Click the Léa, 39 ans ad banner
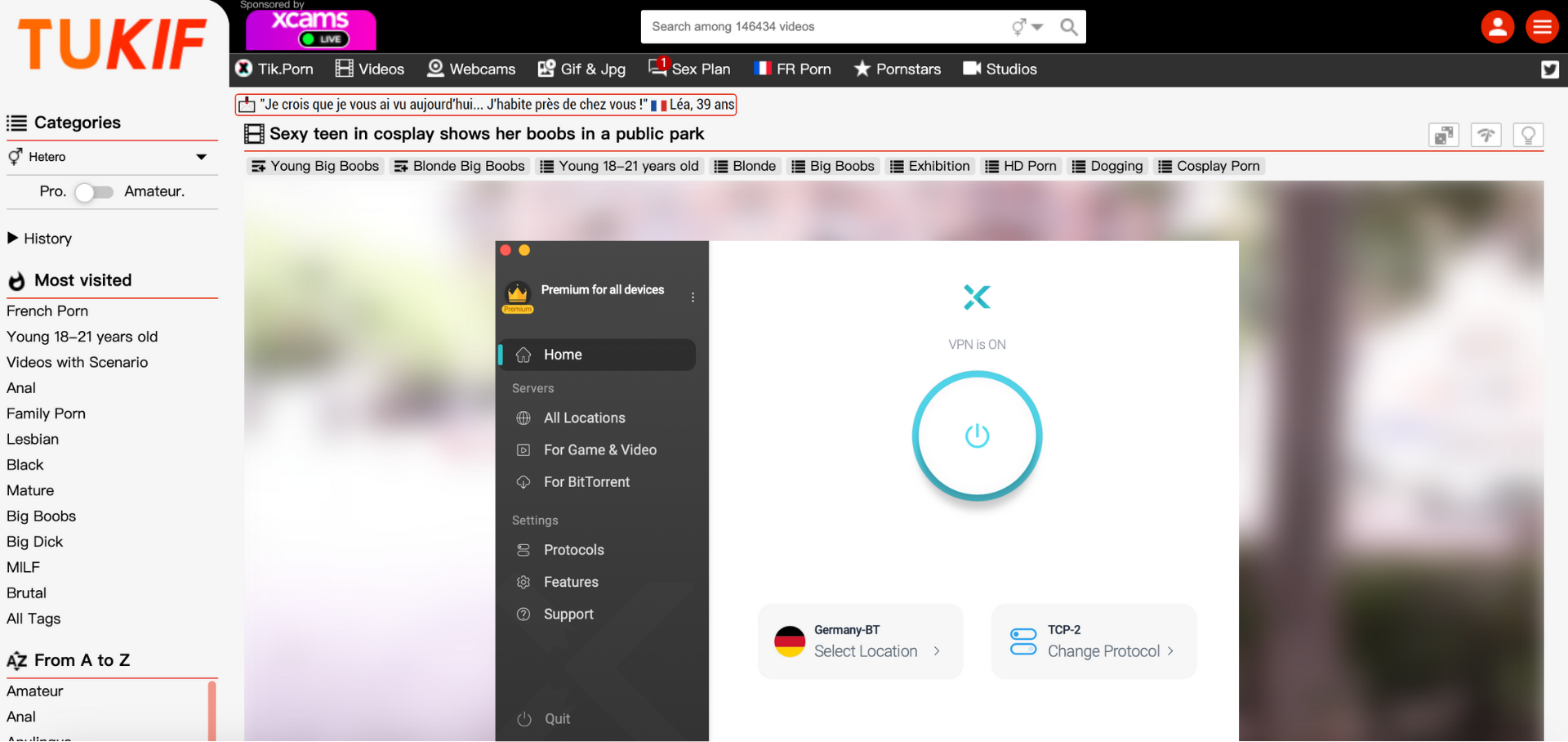This screenshot has width=1568, height=742. [487, 105]
